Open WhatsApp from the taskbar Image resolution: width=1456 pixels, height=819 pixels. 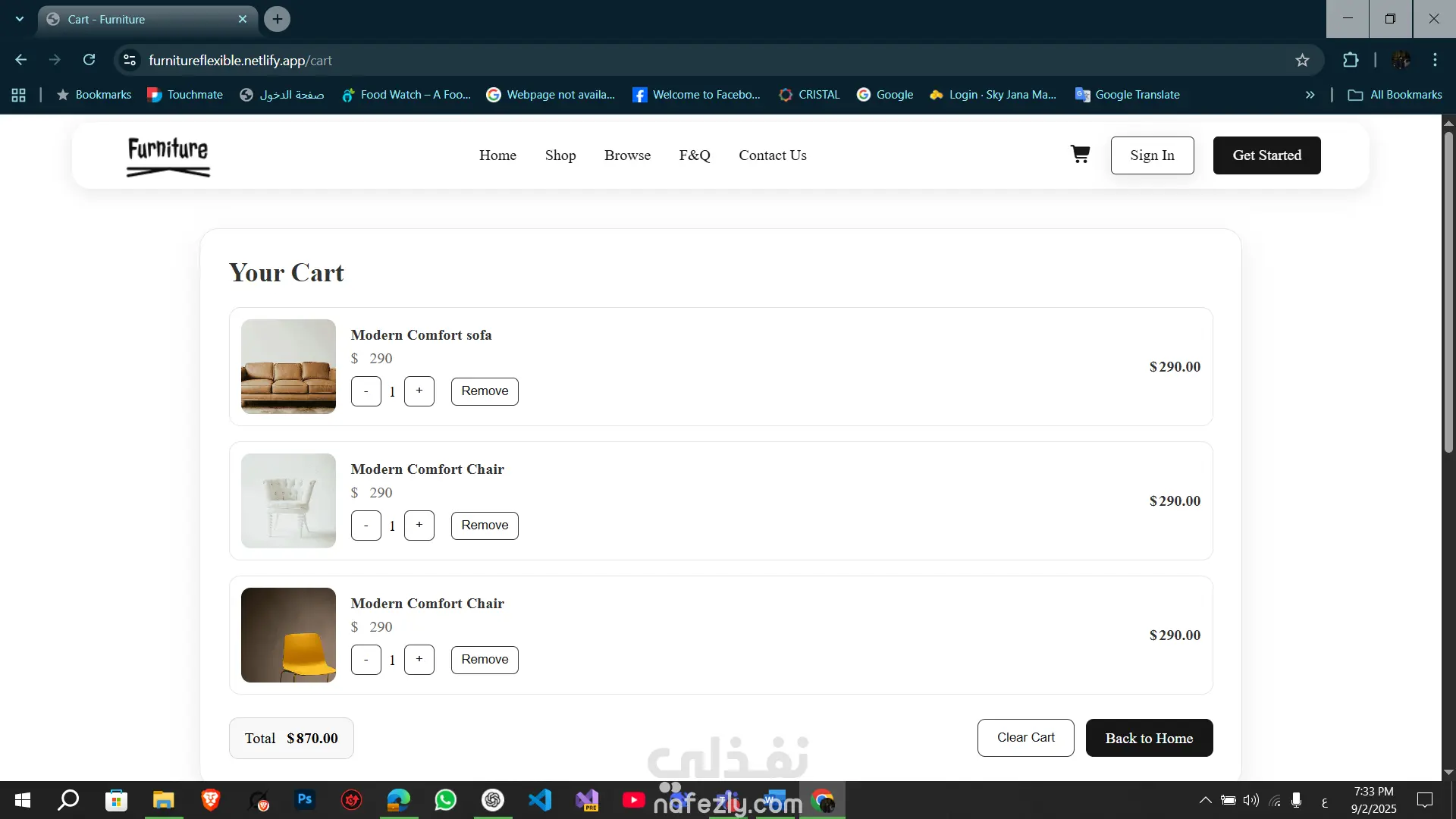tap(446, 800)
